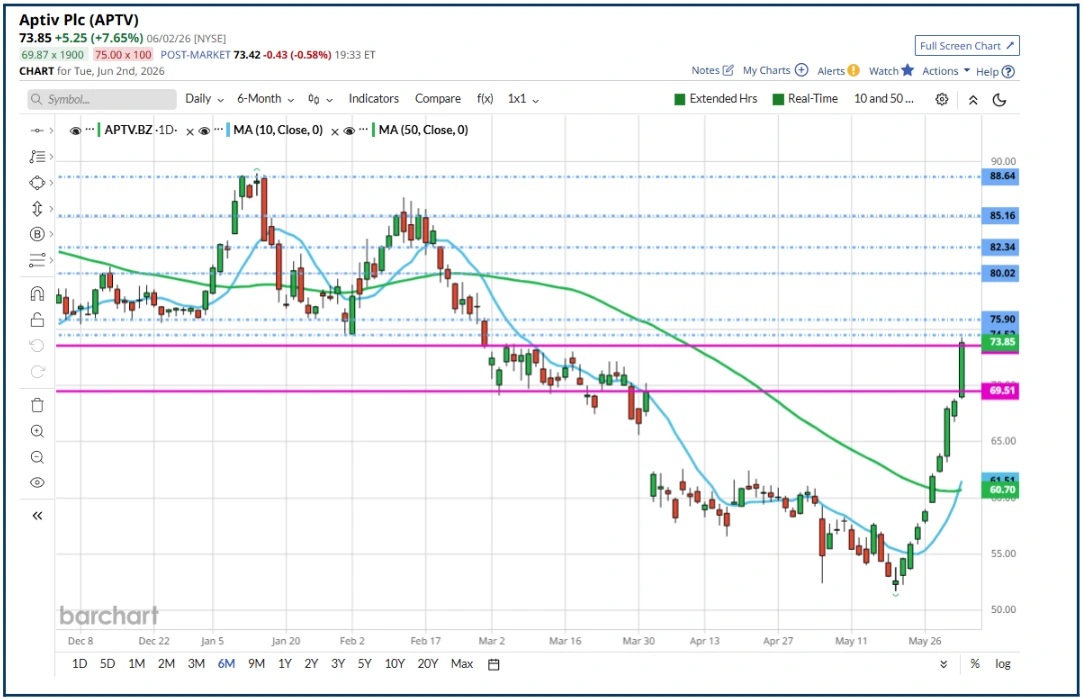Viewport: 1083px width, 699px height.
Task: Hide the MA (50, Close, 0) indicator
Action: (349, 131)
